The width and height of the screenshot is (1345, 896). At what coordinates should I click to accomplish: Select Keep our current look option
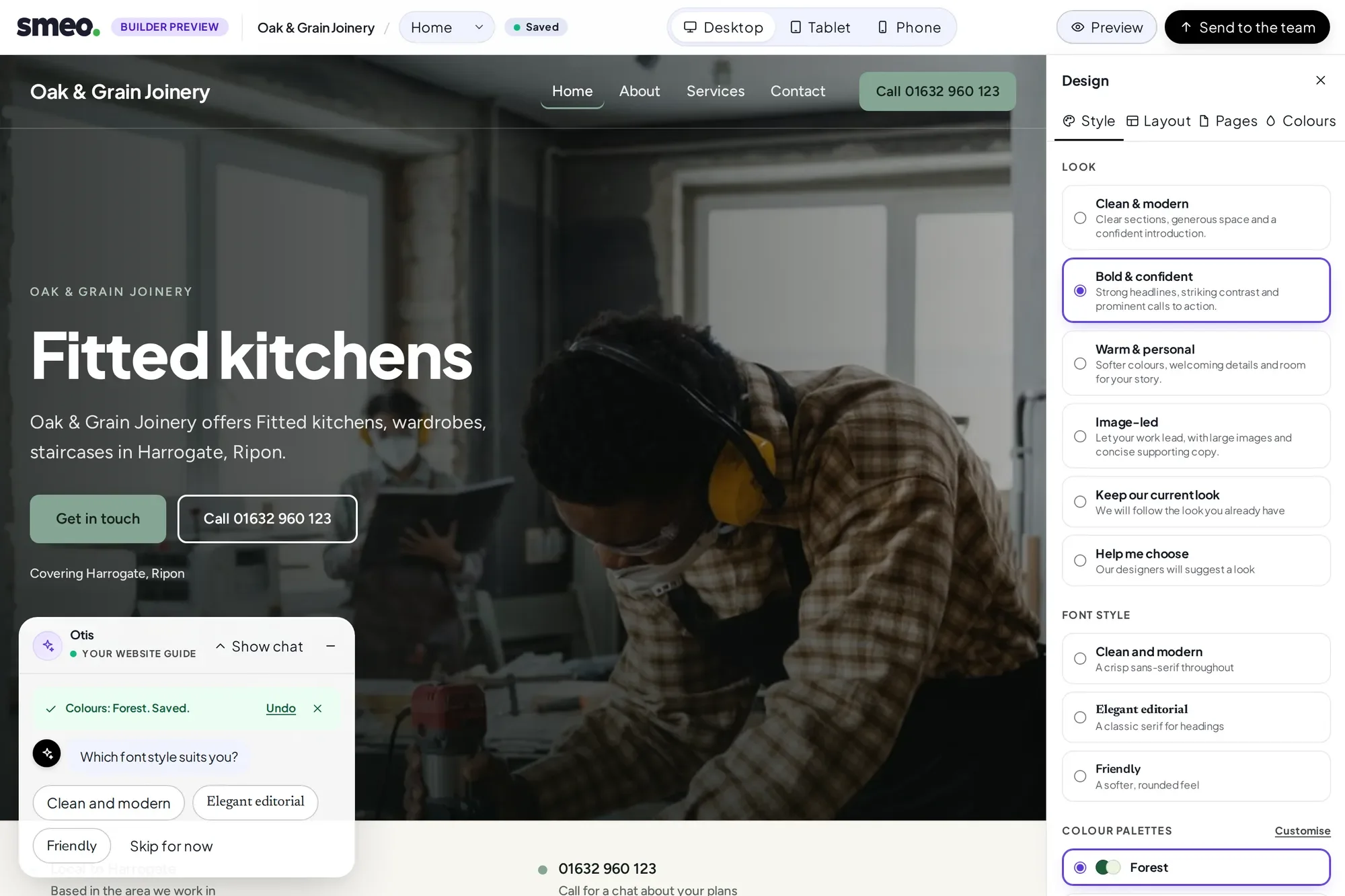[x=1196, y=502]
